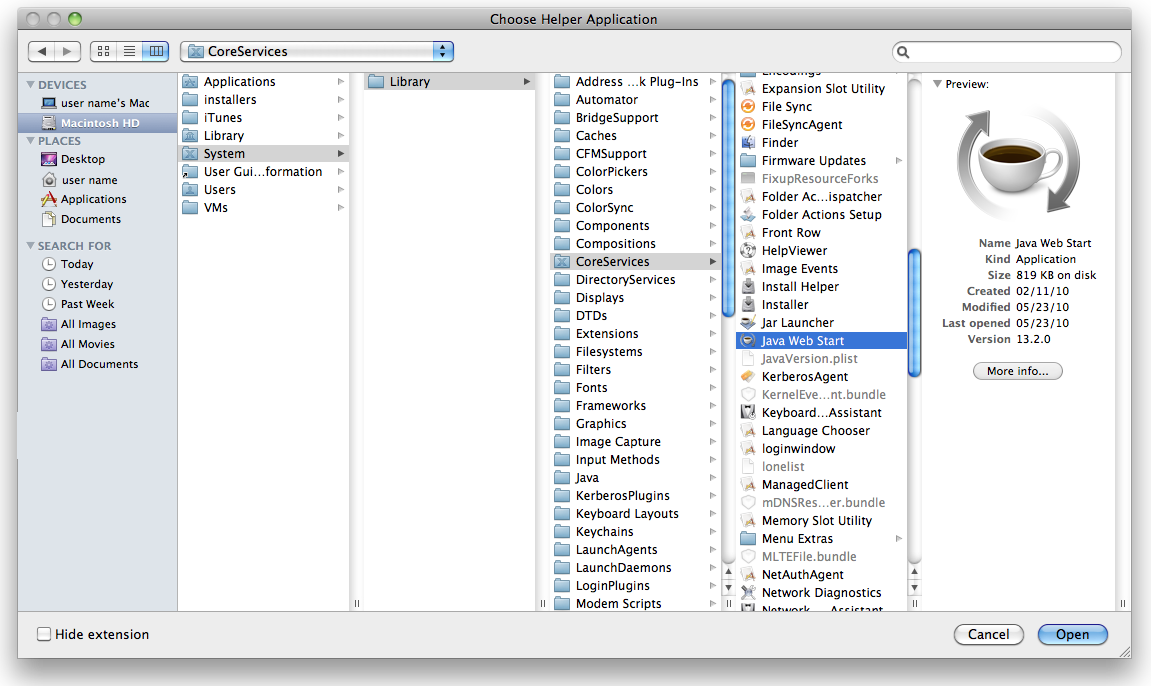Collapse the SEARCH FOR sidebar section
This screenshot has height=686, width=1151.
(x=31, y=245)
